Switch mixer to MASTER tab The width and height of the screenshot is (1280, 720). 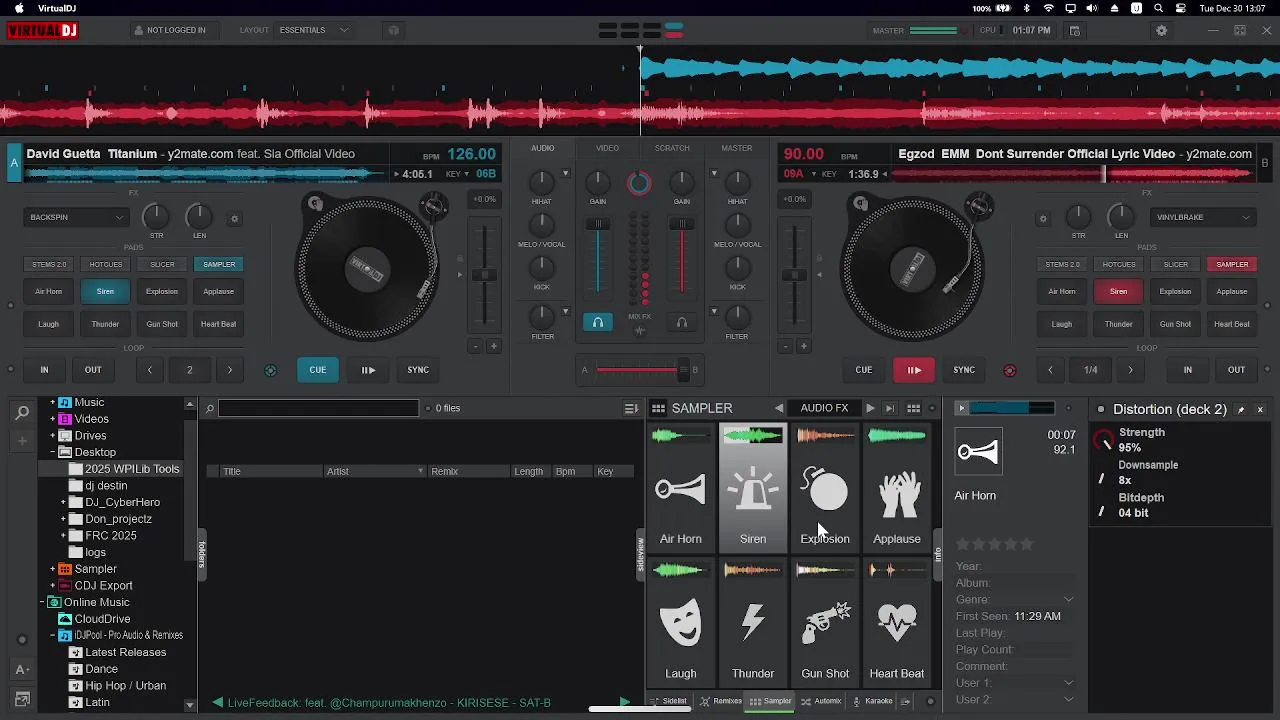(x=737, y=148)
